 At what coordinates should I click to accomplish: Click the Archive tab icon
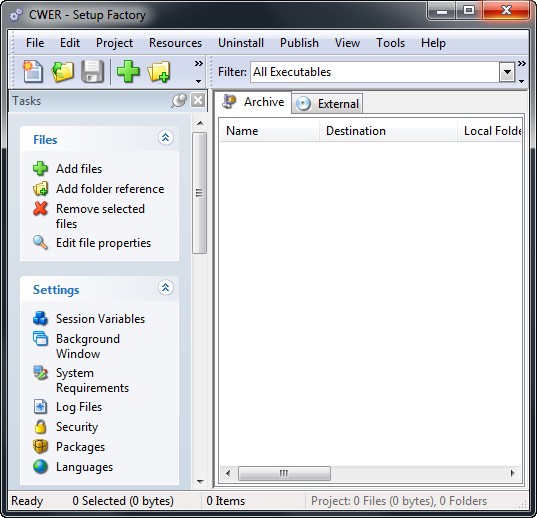(x=229, y=102)
